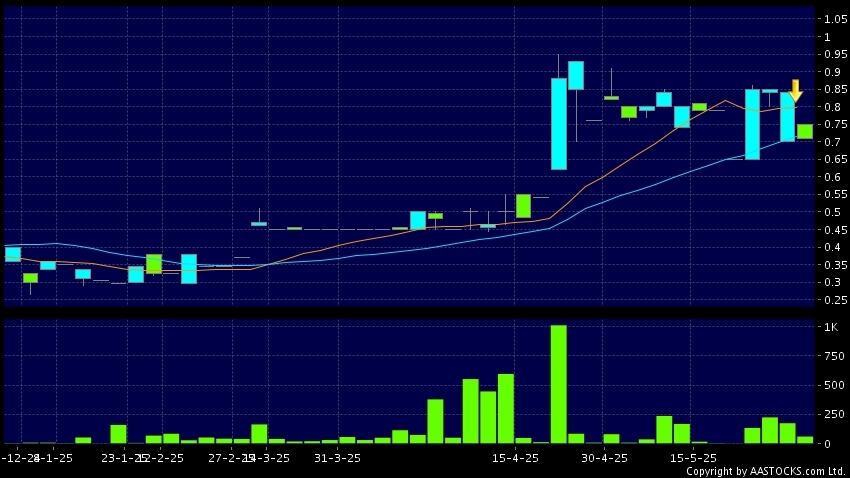Open the AASTOCKS.com copyright notice

point(766,471)
